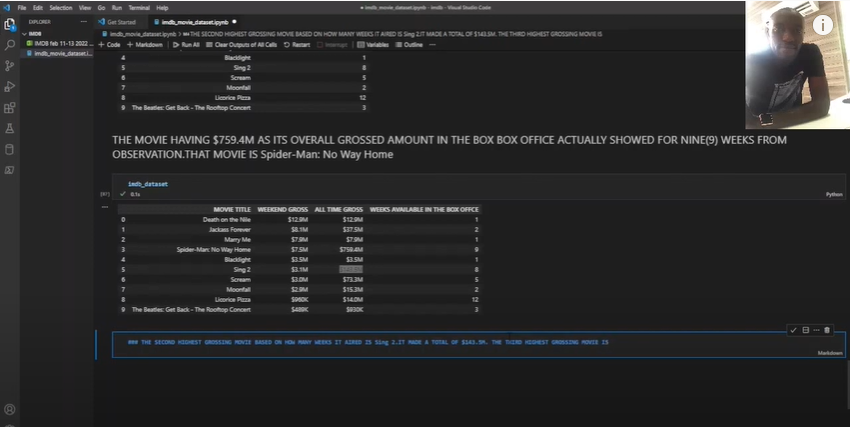The height and width of the screenshot is (427, 850).
Task: Open the Run and Debug view
Action: coord(10,86)
